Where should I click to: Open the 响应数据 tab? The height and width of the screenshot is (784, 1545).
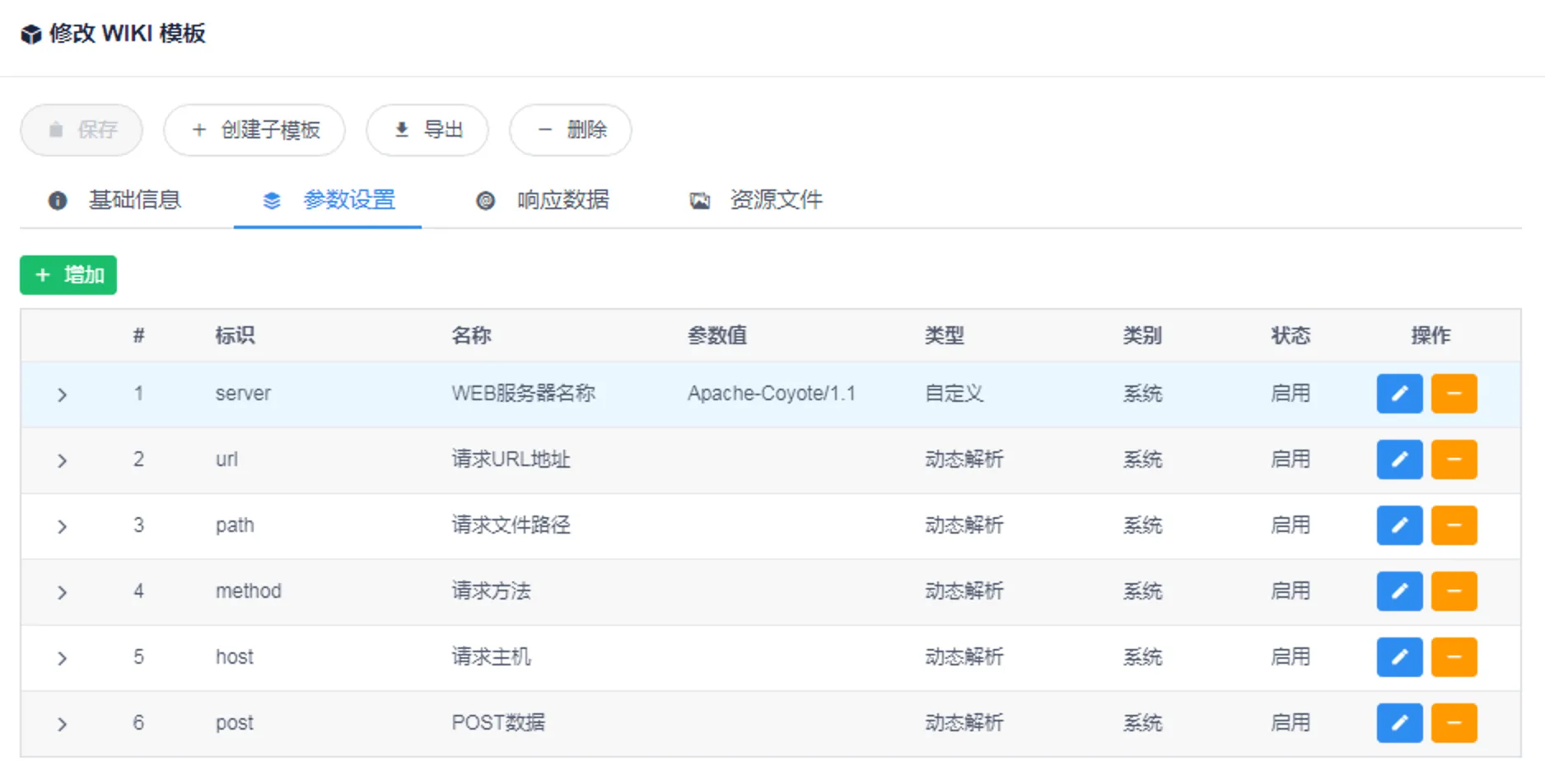(542, 200)
